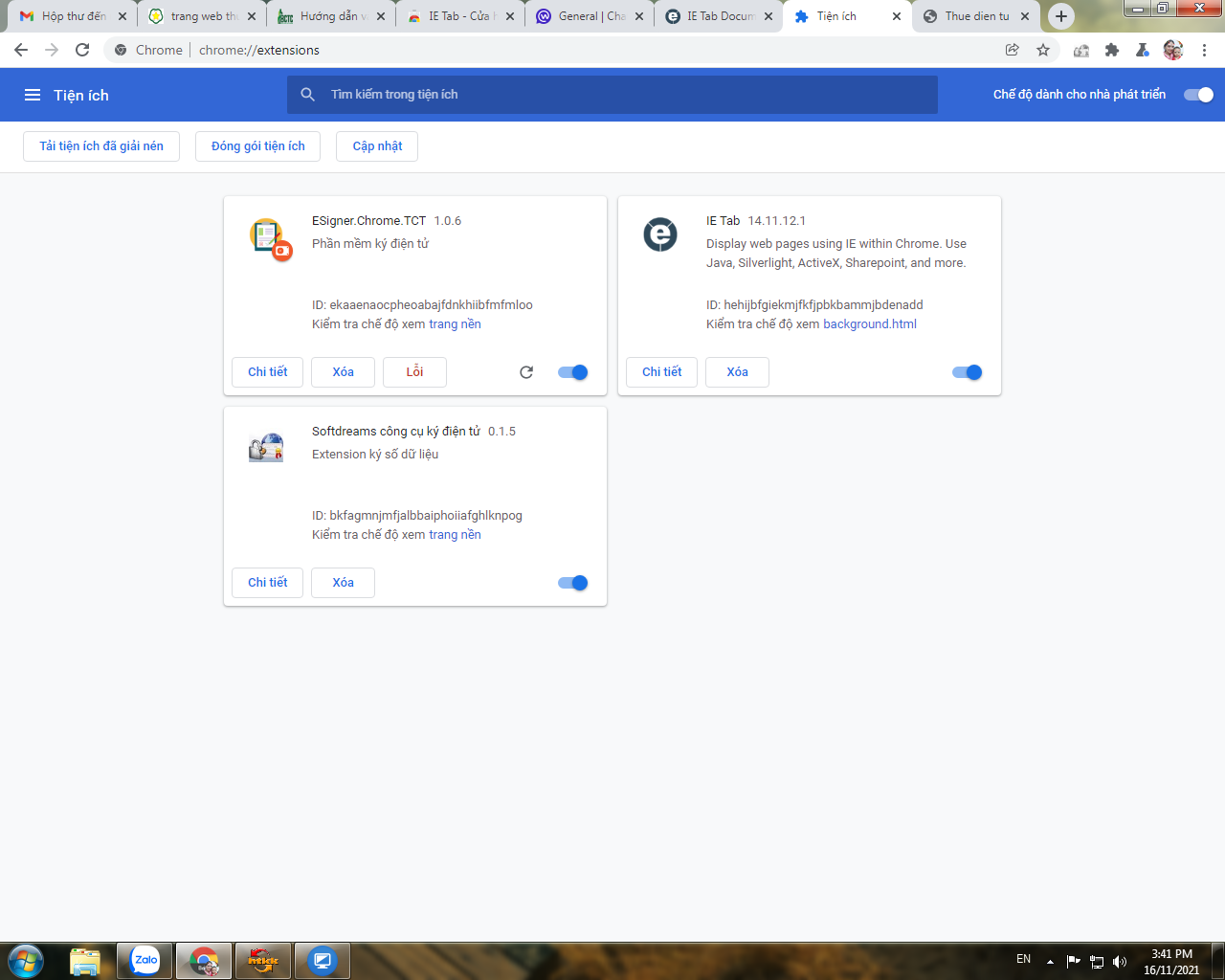Open File Explorer from the taskbar
Viewport: 1225px width, 980px height.
tap(85, 961)
